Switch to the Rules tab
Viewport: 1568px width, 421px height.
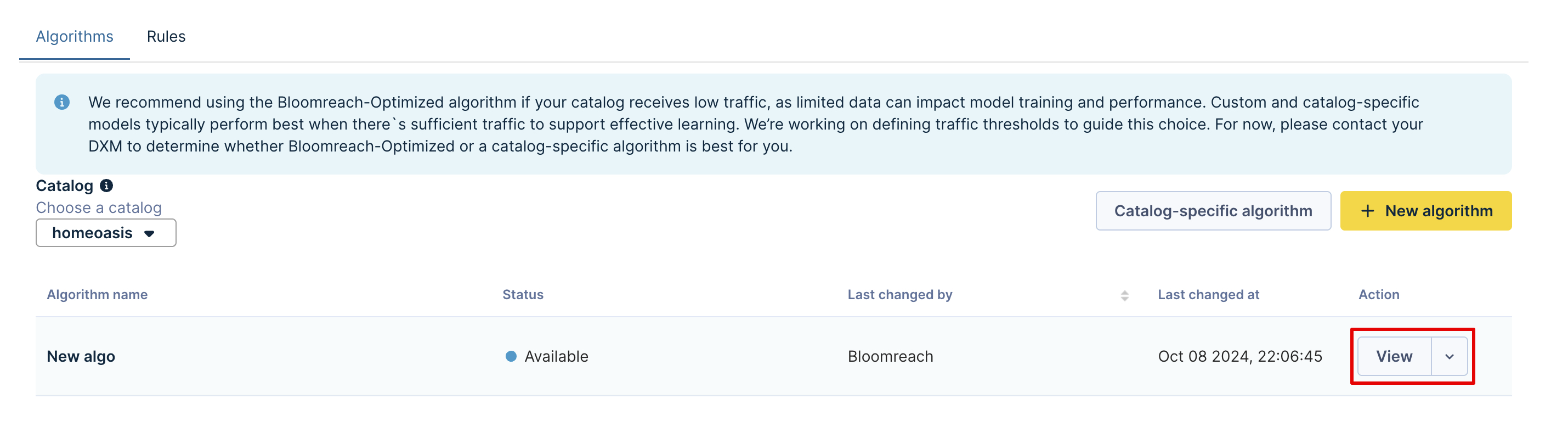coord(166,37)
